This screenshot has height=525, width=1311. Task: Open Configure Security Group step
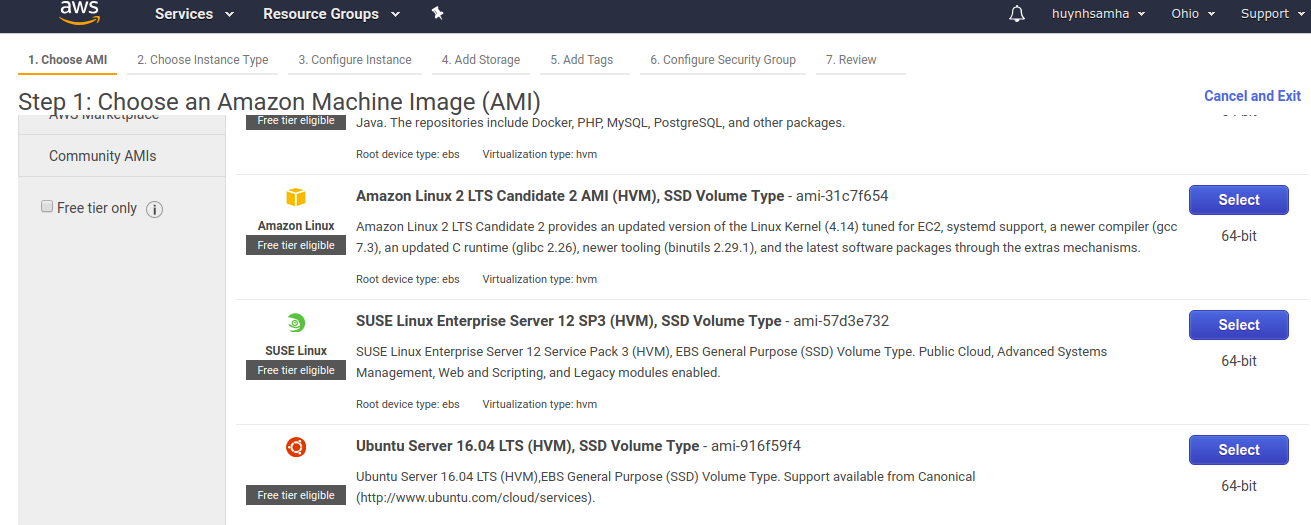click(723, 60)
